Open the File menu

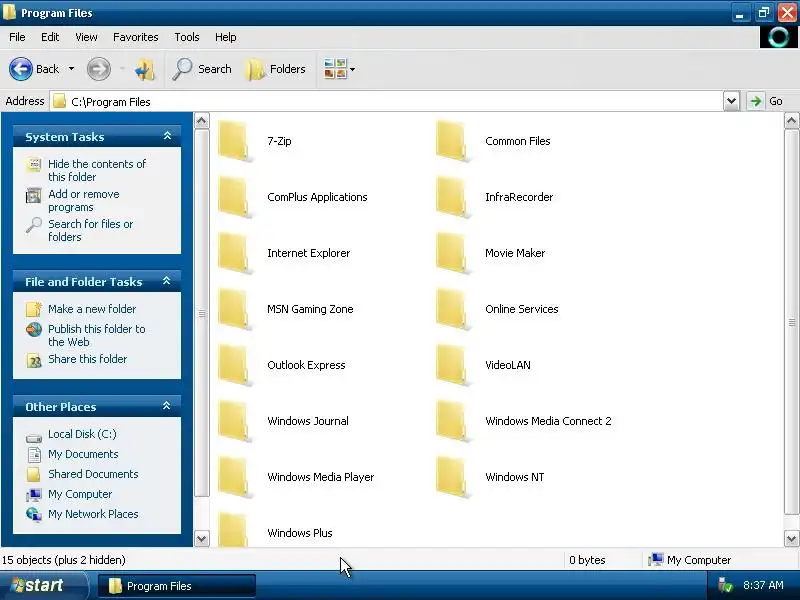(x=17, y=37)
